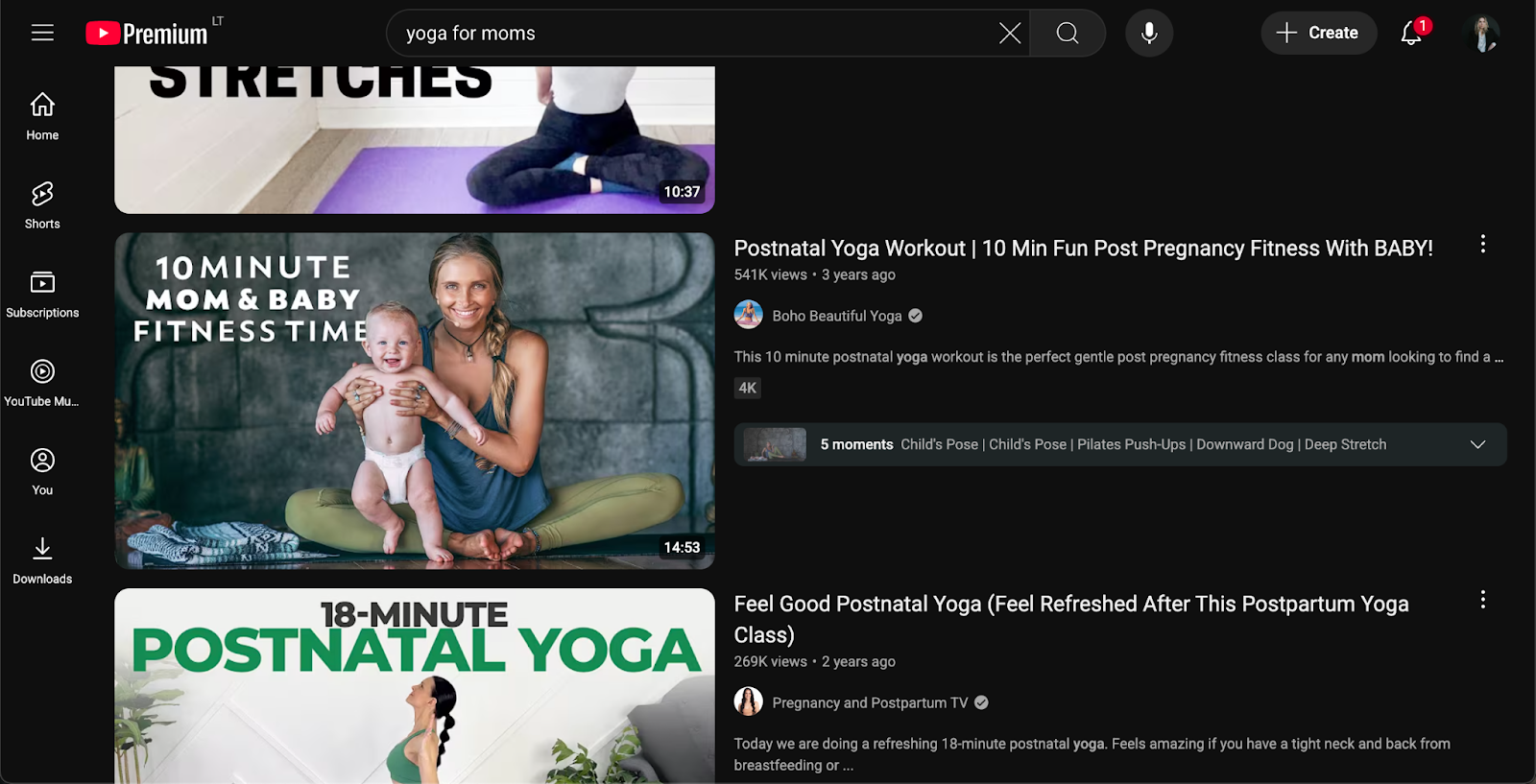
Task: Click the 541K views metadata
Action: (x=771, y=274)
